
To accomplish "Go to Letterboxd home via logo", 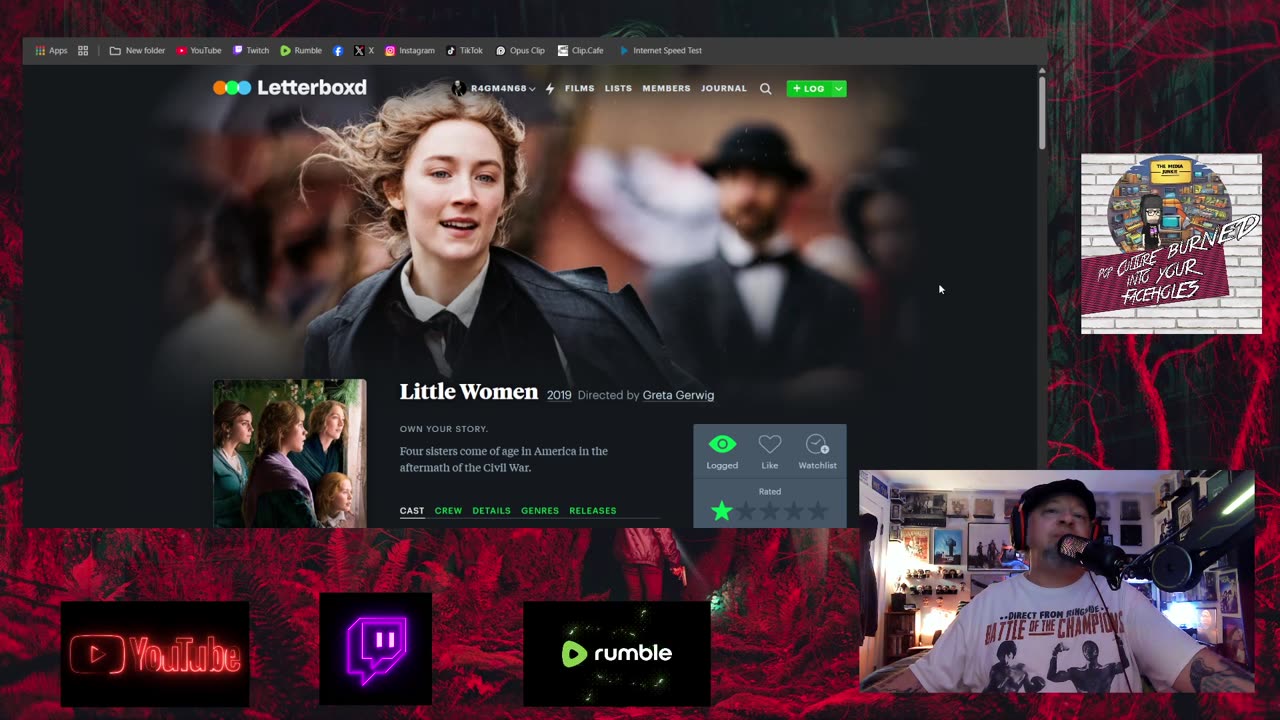I will (x=290, y=87).
